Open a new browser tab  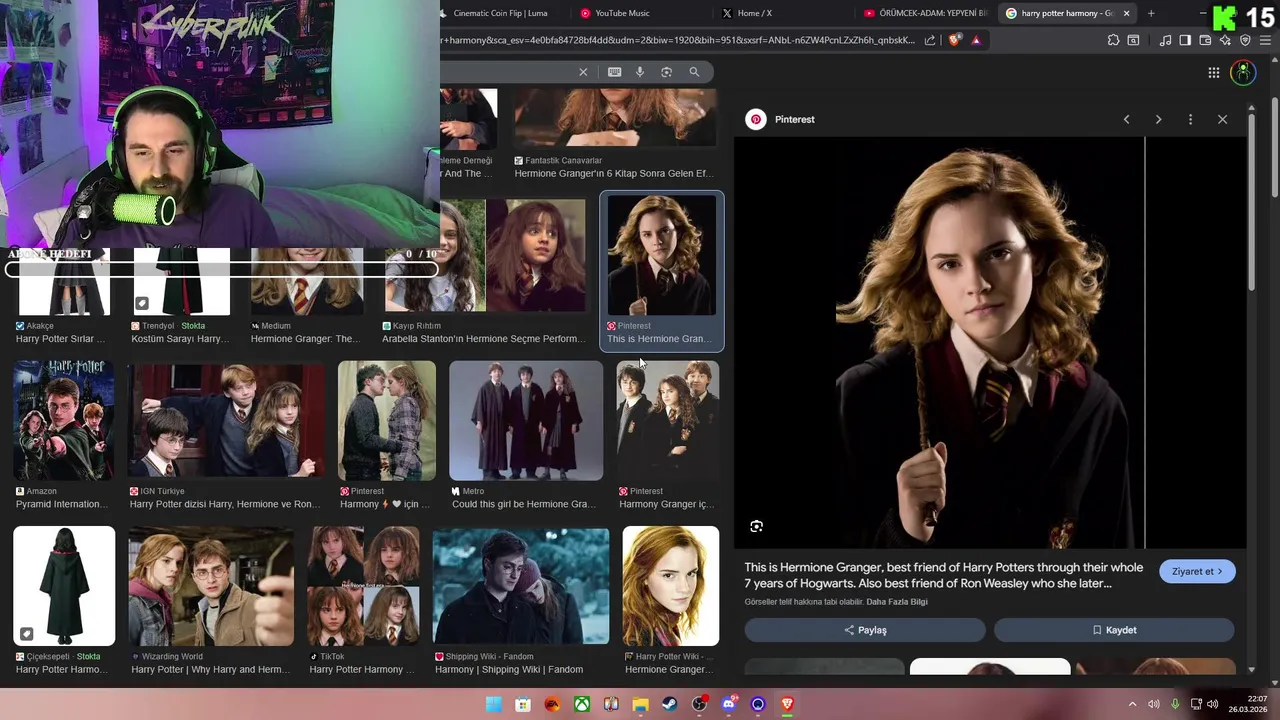point(1151,13)
